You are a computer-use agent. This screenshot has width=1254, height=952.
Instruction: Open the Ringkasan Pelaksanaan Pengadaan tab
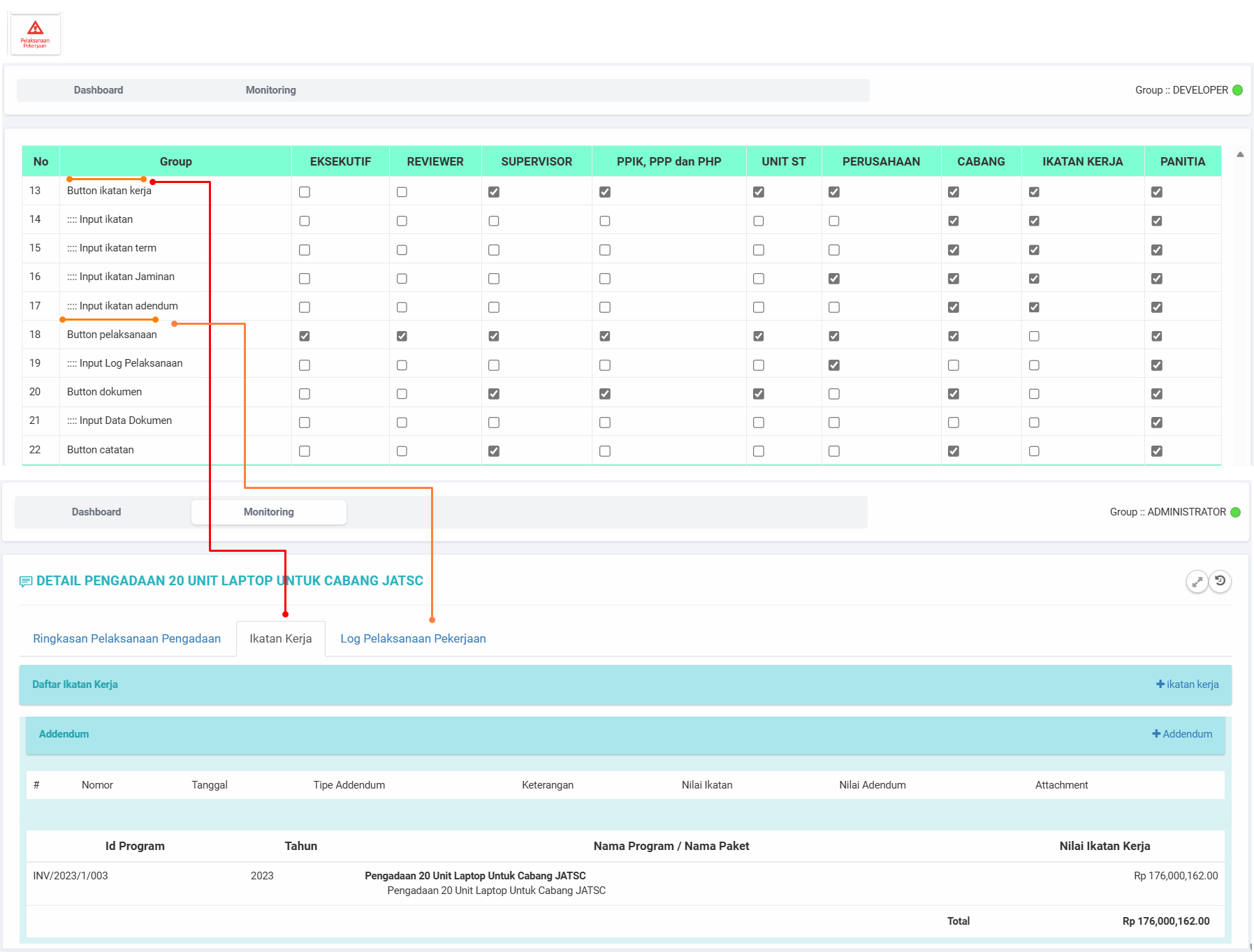(126, 638)
